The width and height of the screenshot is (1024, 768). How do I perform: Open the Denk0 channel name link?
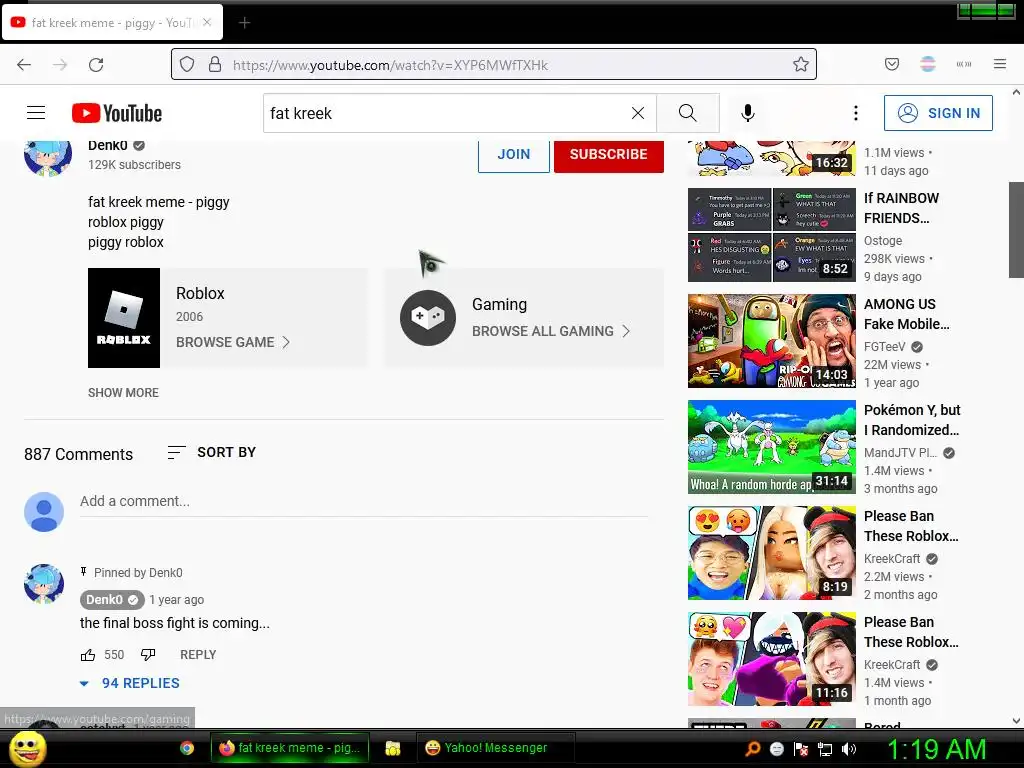pos(108,146)
